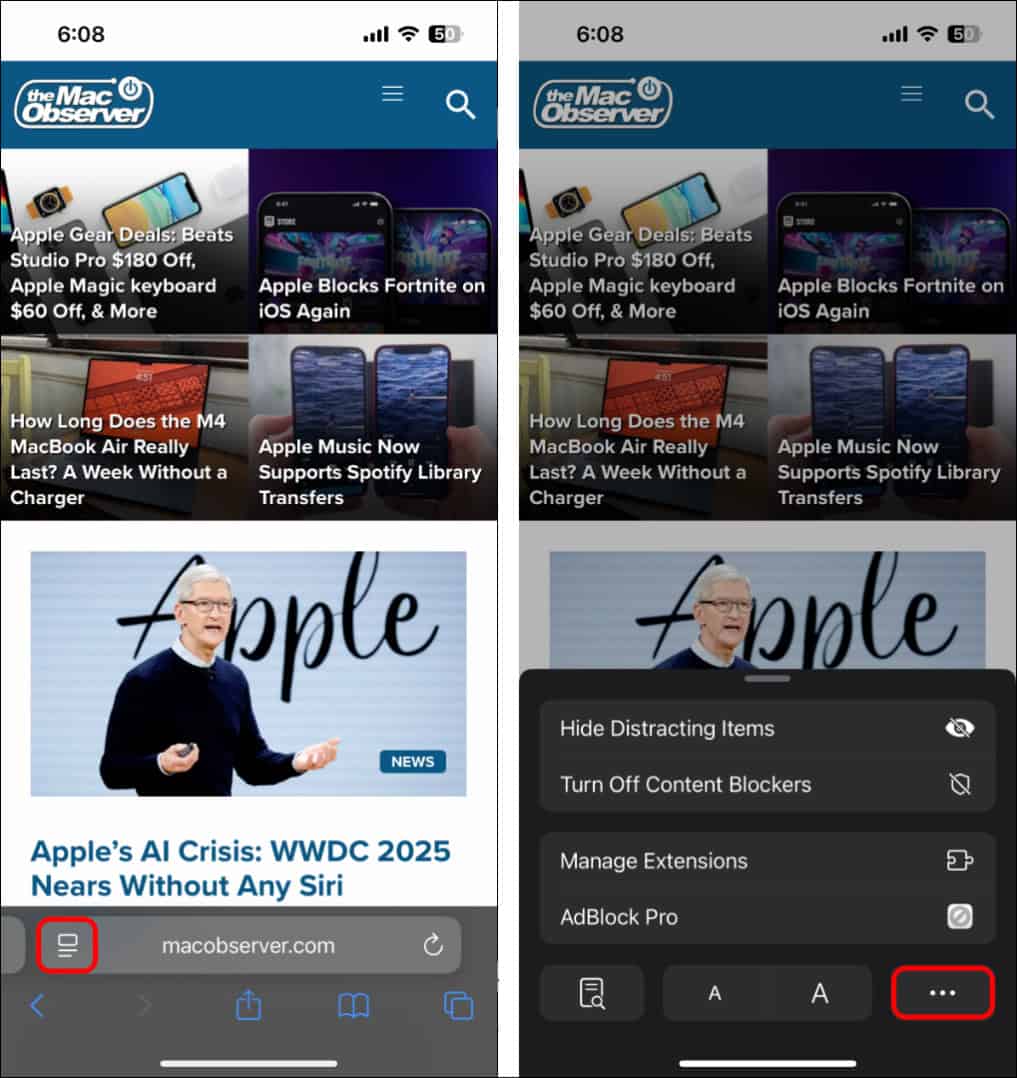The height and width of the screenshot is (1078, 1017).
Task: Toggle the AdBlock Pro extension
Action: (767, 916)
